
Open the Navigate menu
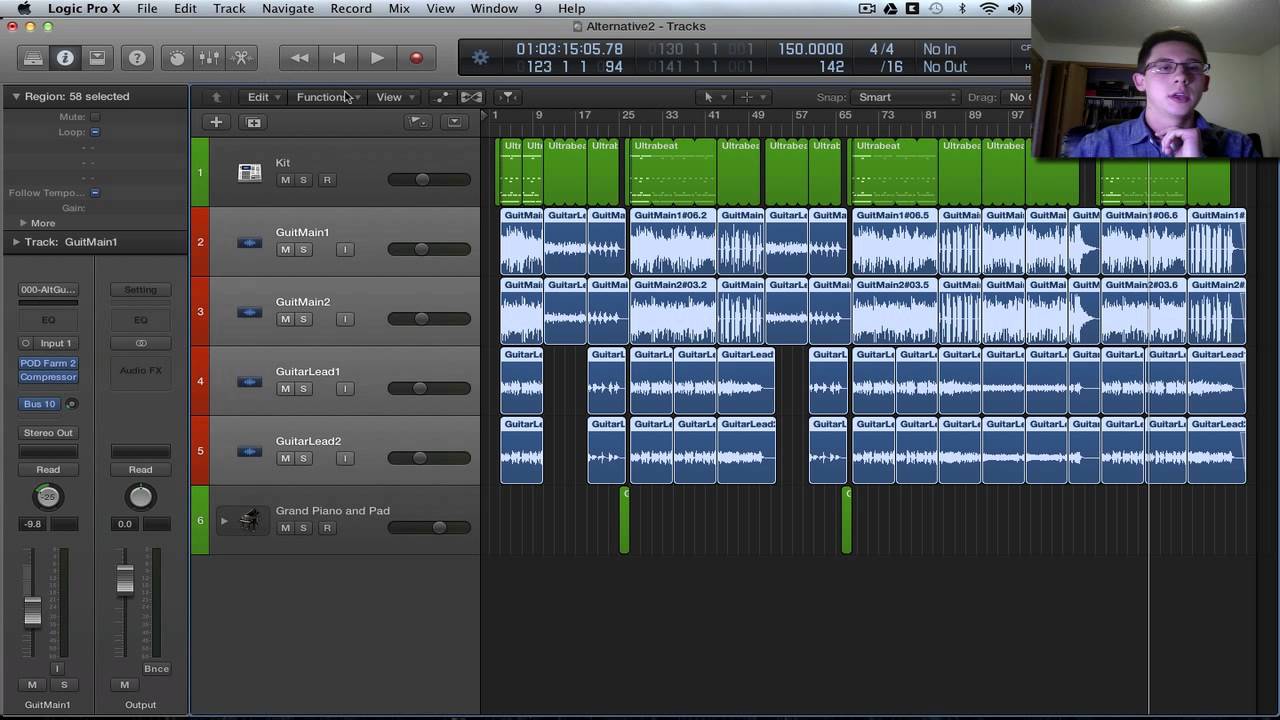click(x=288, y=9)
